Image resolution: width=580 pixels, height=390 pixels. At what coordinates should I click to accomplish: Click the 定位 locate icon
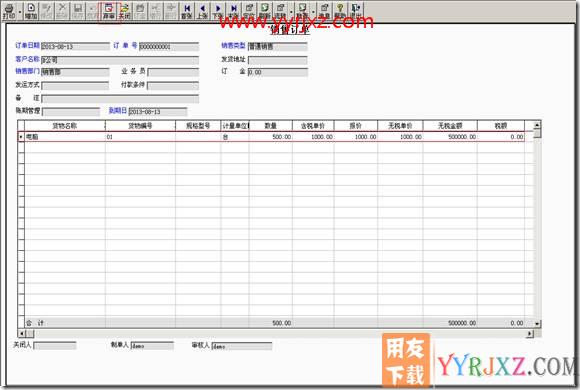coord(249,11)
